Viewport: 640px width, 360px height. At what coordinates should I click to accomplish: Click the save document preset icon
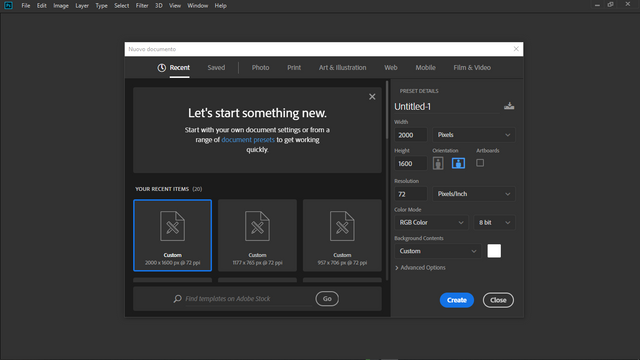point(509,106)
